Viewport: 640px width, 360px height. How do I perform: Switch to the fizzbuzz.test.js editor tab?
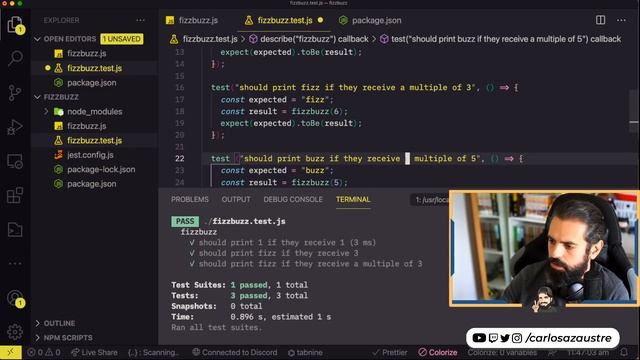(284, 20)
